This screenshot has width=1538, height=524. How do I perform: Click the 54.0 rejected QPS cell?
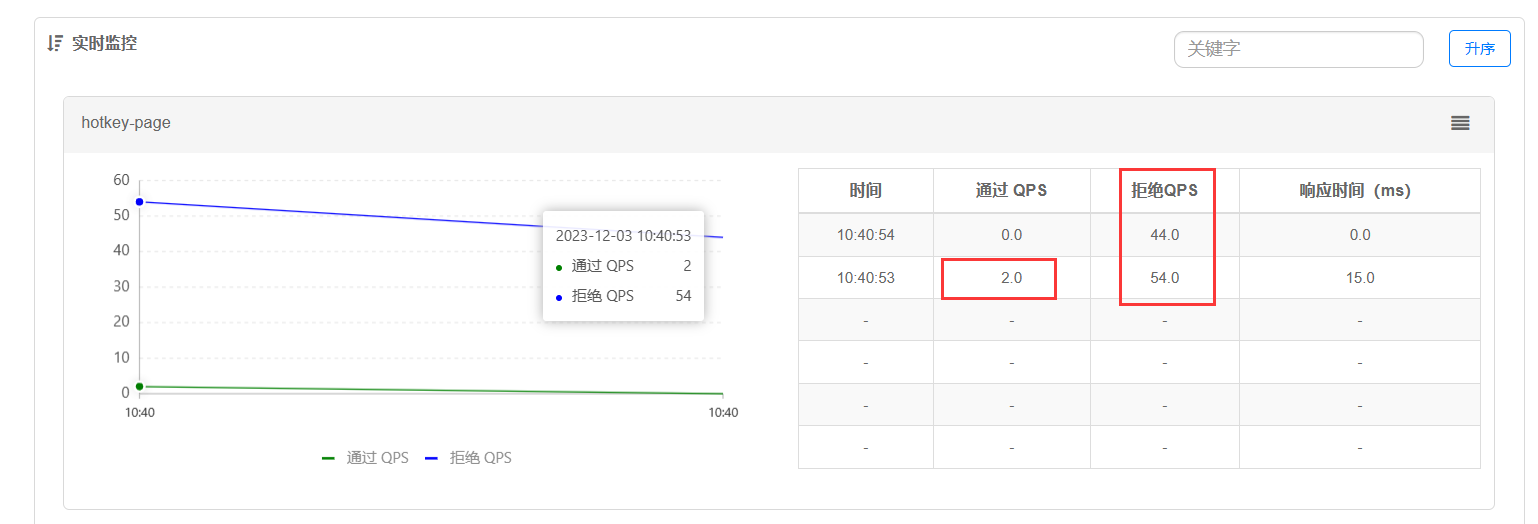tap(1164, 278)
